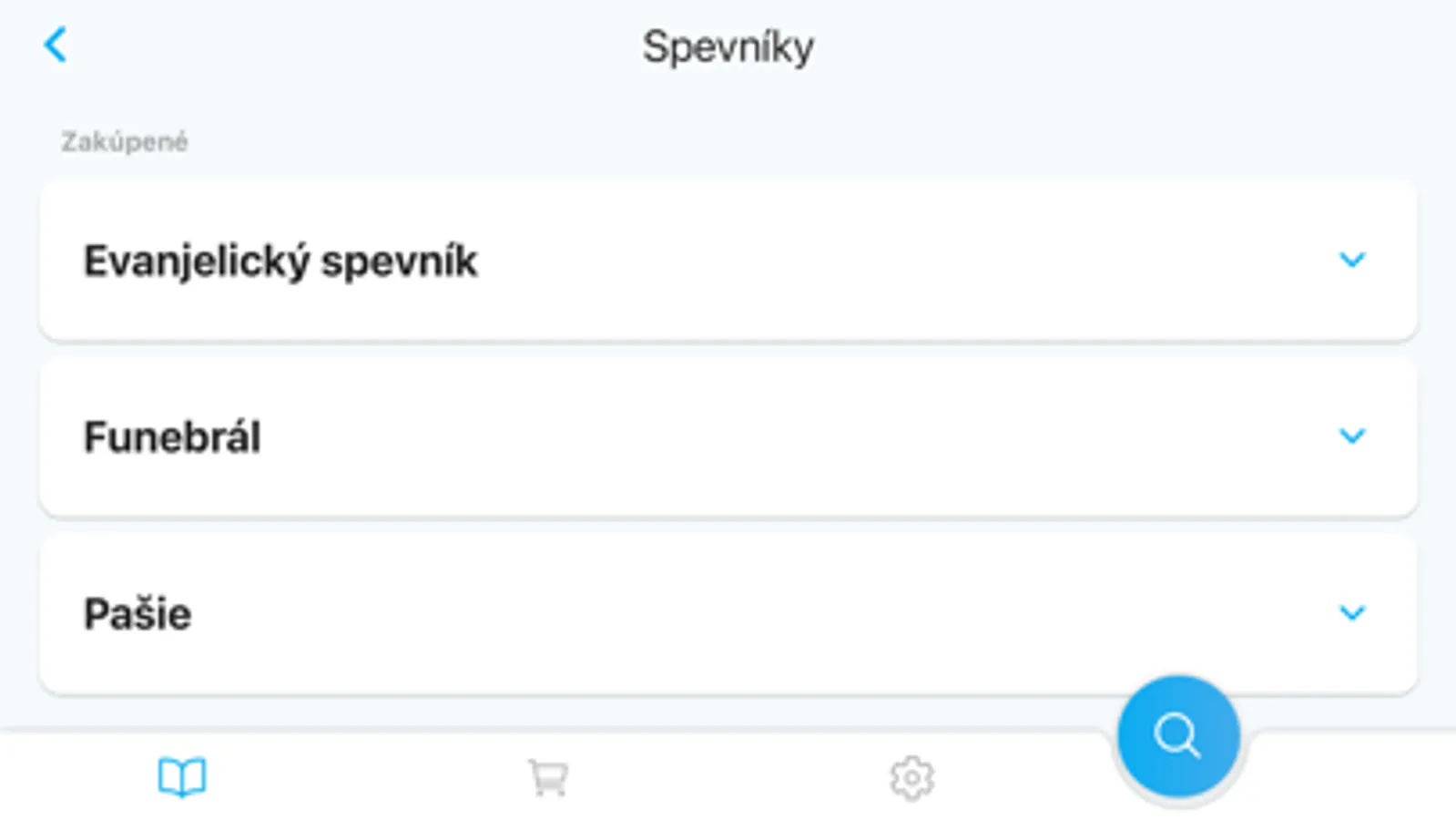
Task: Expand the Funebrál chevron arrow
Action: pos(1352,436)
